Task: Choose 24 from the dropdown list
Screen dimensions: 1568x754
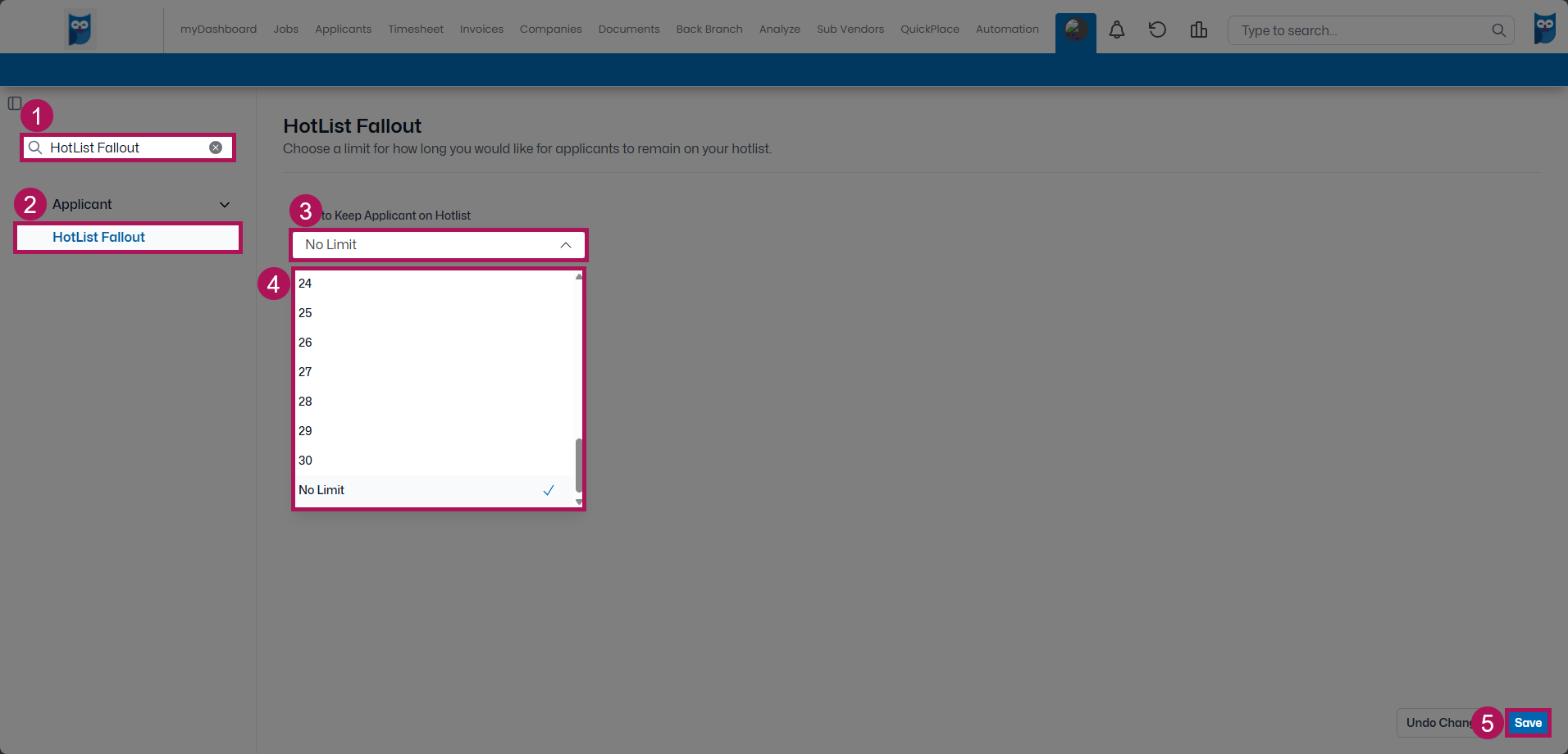Action: pyautogui.click(x=436, y=284)
